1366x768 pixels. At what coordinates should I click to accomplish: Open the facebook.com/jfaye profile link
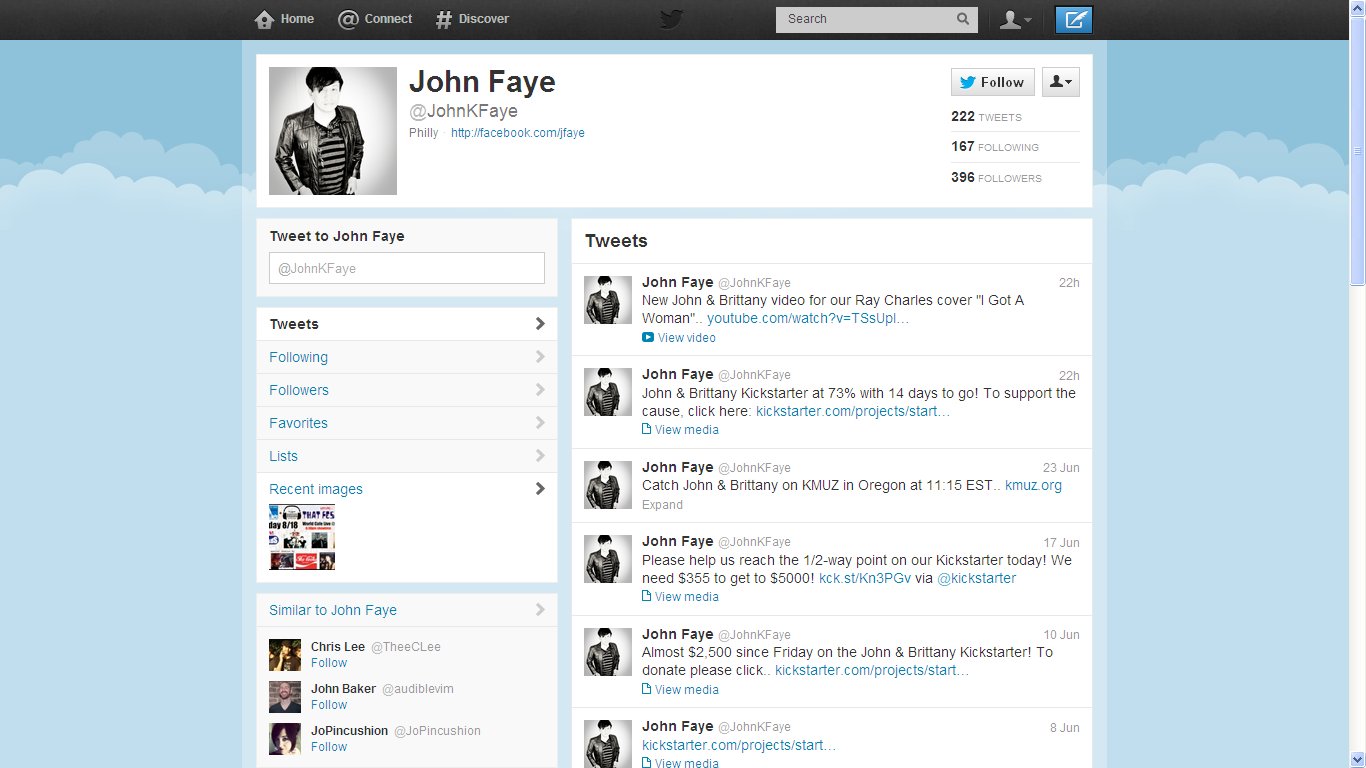click(x=517, y=133)
